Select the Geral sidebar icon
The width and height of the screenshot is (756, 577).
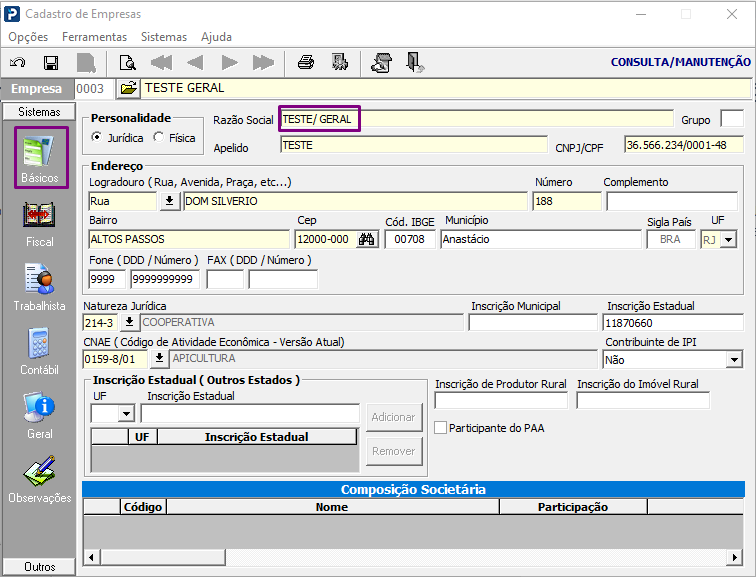point(40,416)
